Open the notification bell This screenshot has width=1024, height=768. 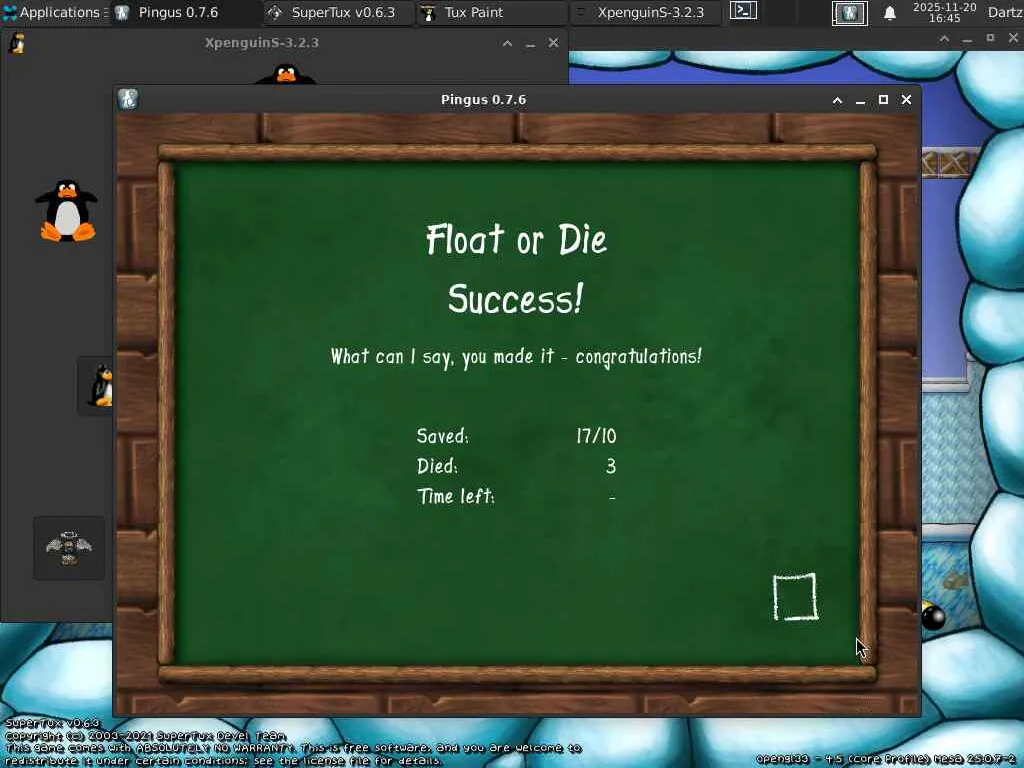[x=889, y=13]
